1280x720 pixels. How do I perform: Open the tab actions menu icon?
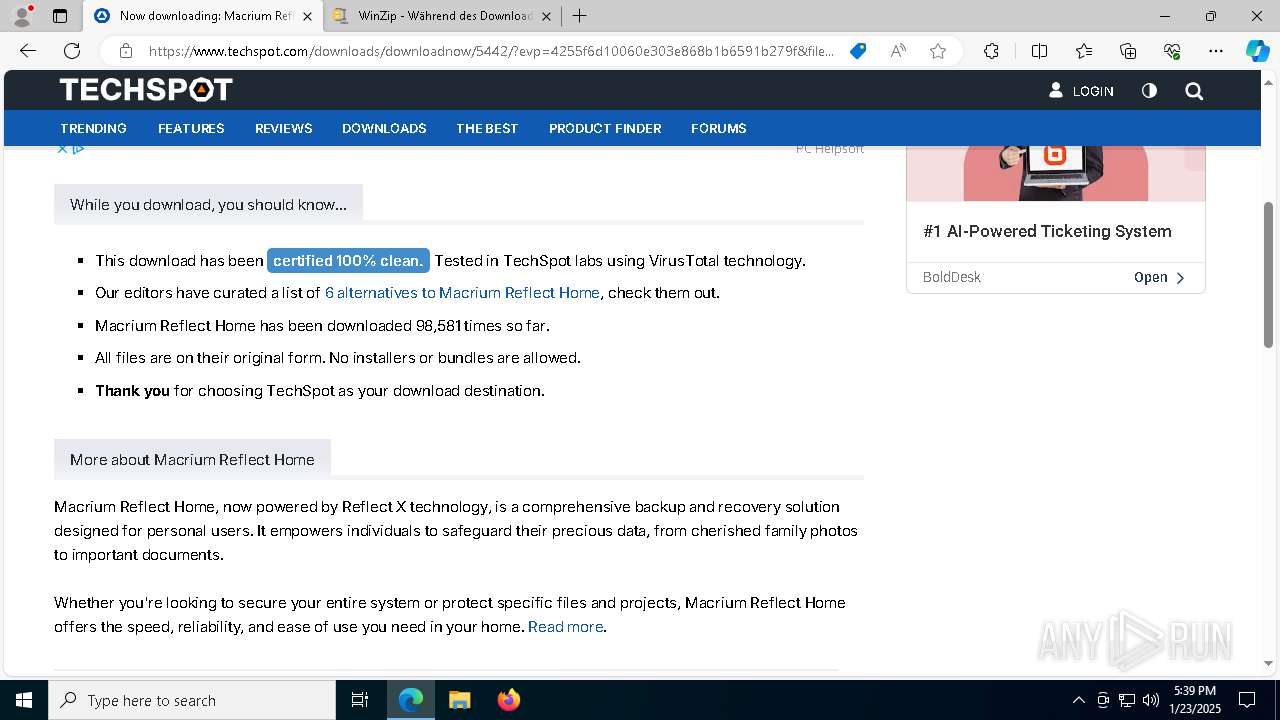[60, 16]
